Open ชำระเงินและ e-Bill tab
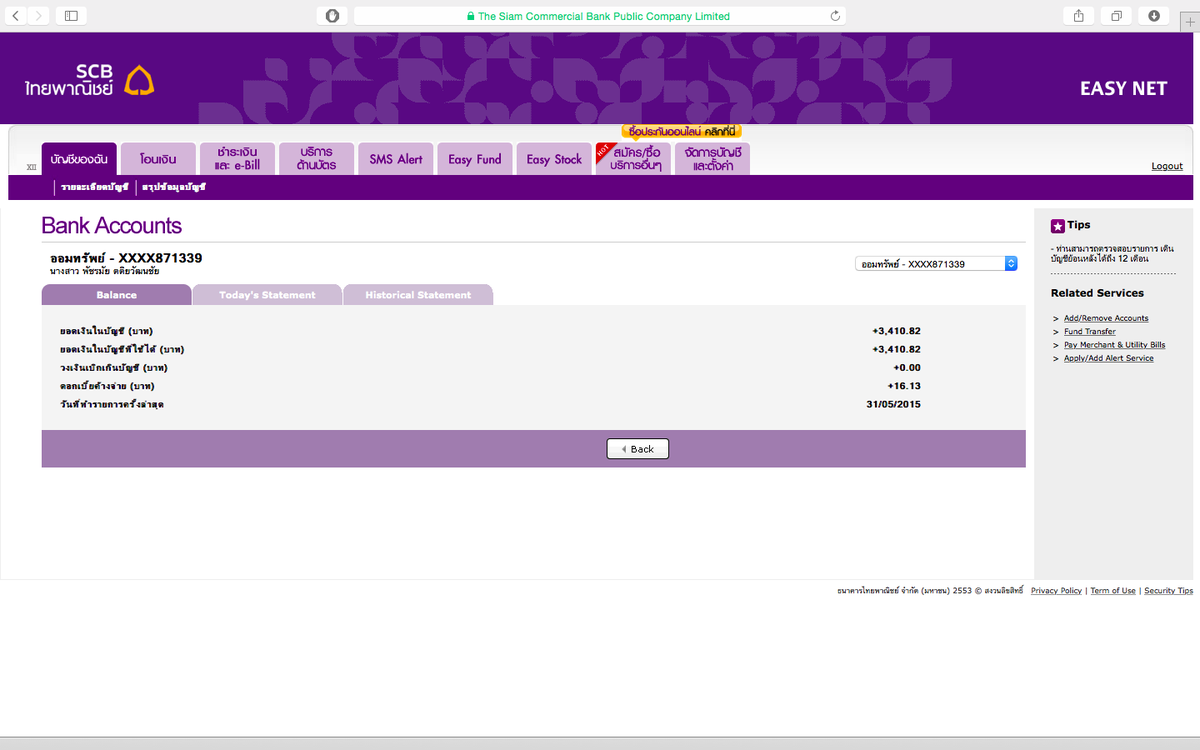This screenshot has height=750, width=1200. [237, 159]
